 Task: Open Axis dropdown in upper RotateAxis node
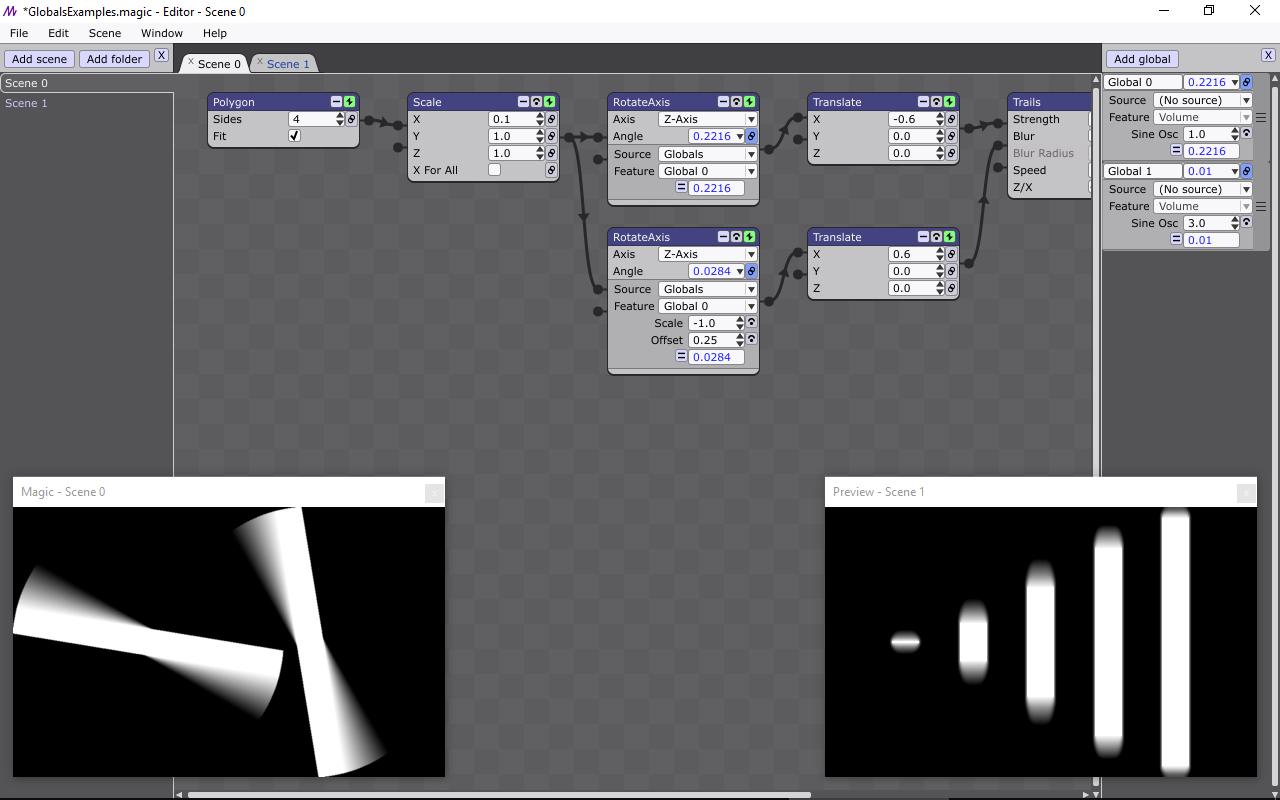point(708,119)
